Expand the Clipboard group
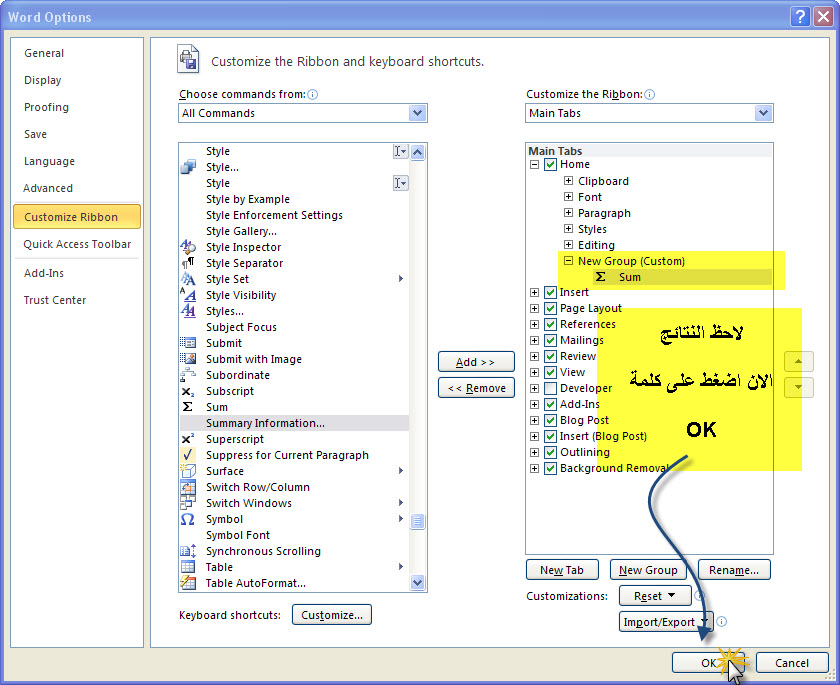This screenshot has height=685, width=840. point(568,180)
